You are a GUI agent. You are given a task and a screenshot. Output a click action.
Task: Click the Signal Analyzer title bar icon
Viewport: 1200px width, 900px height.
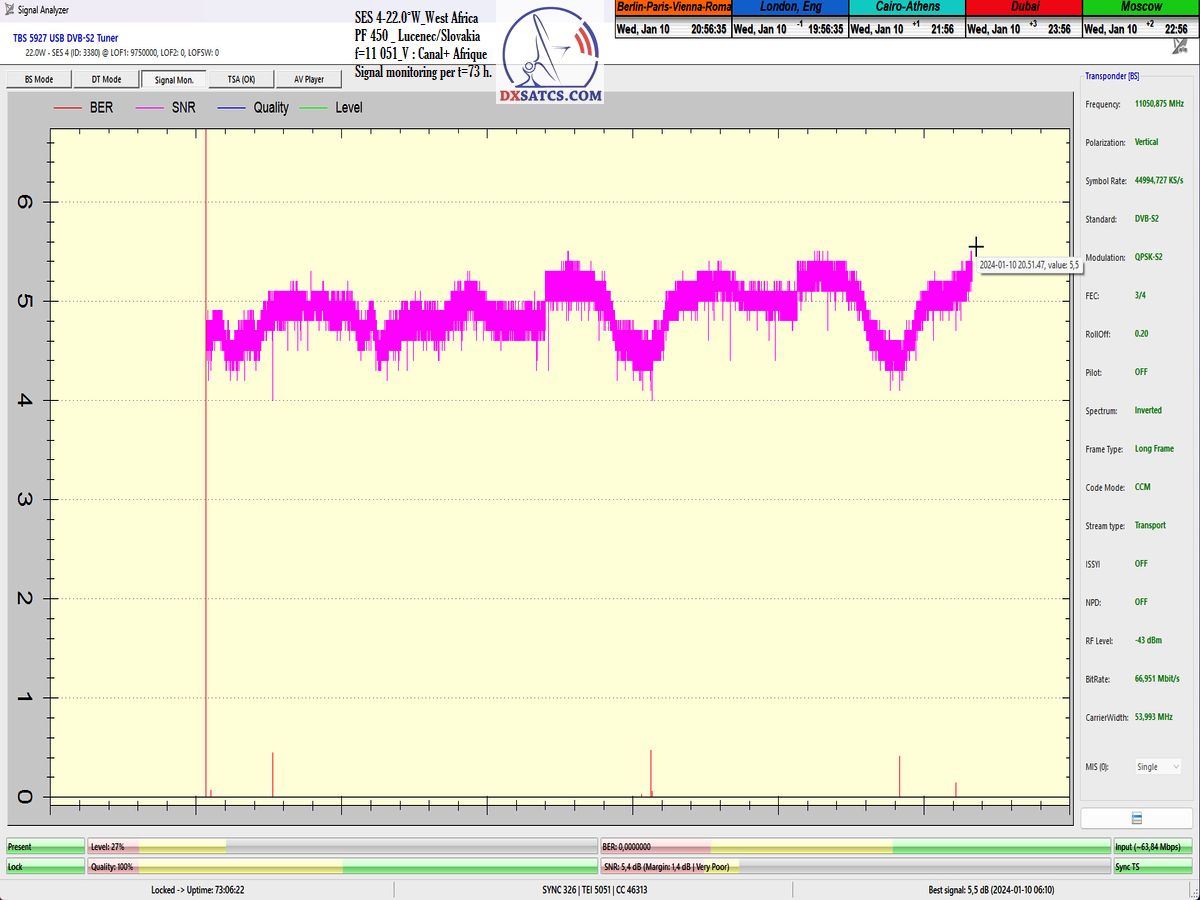pos(9,10)
